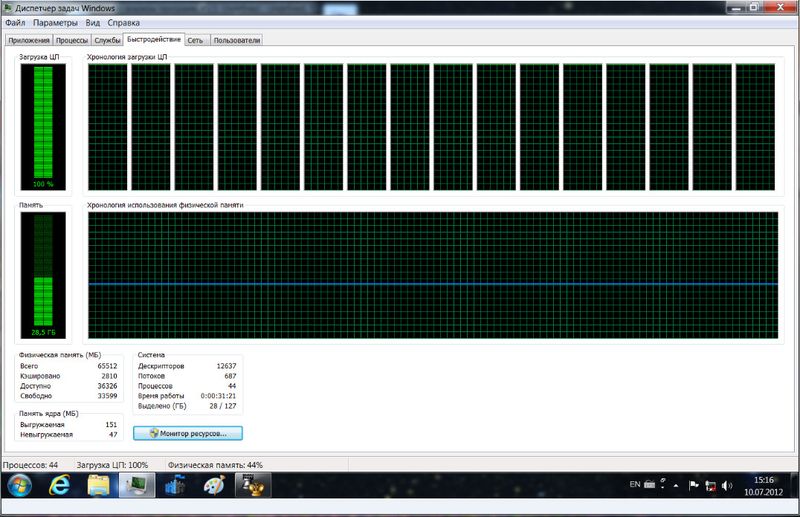
Task: Open the Windows Start menu orb
Action: 19,485
